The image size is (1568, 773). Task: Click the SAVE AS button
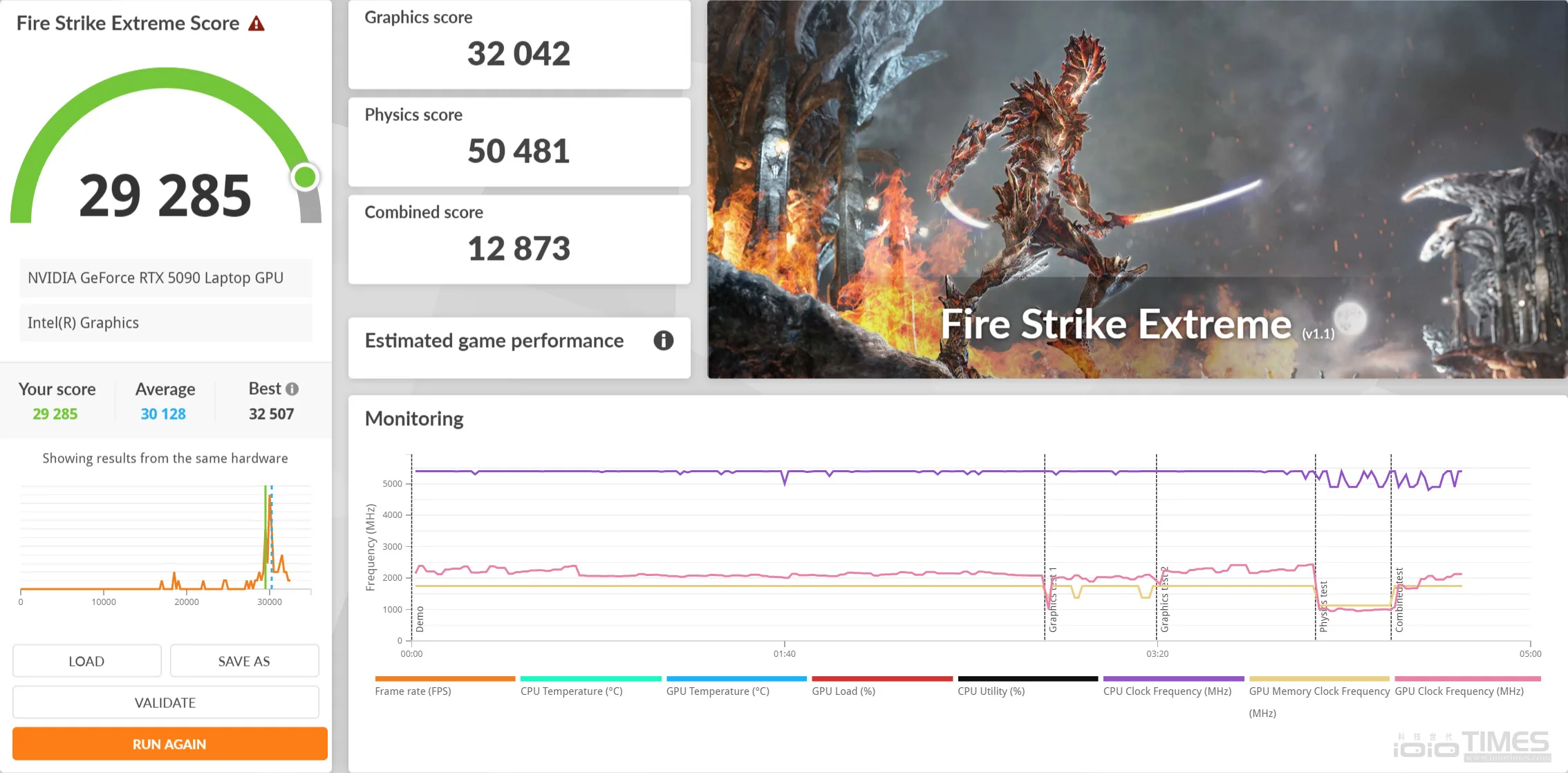click(244, 661)
